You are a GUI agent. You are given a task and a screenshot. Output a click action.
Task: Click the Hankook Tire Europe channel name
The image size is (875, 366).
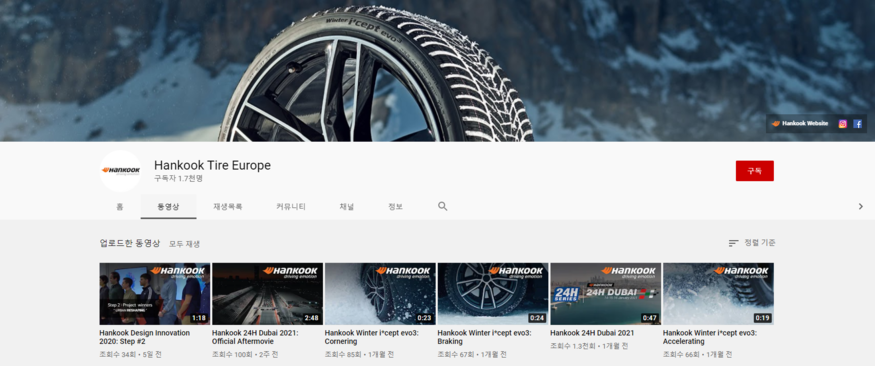212,165
